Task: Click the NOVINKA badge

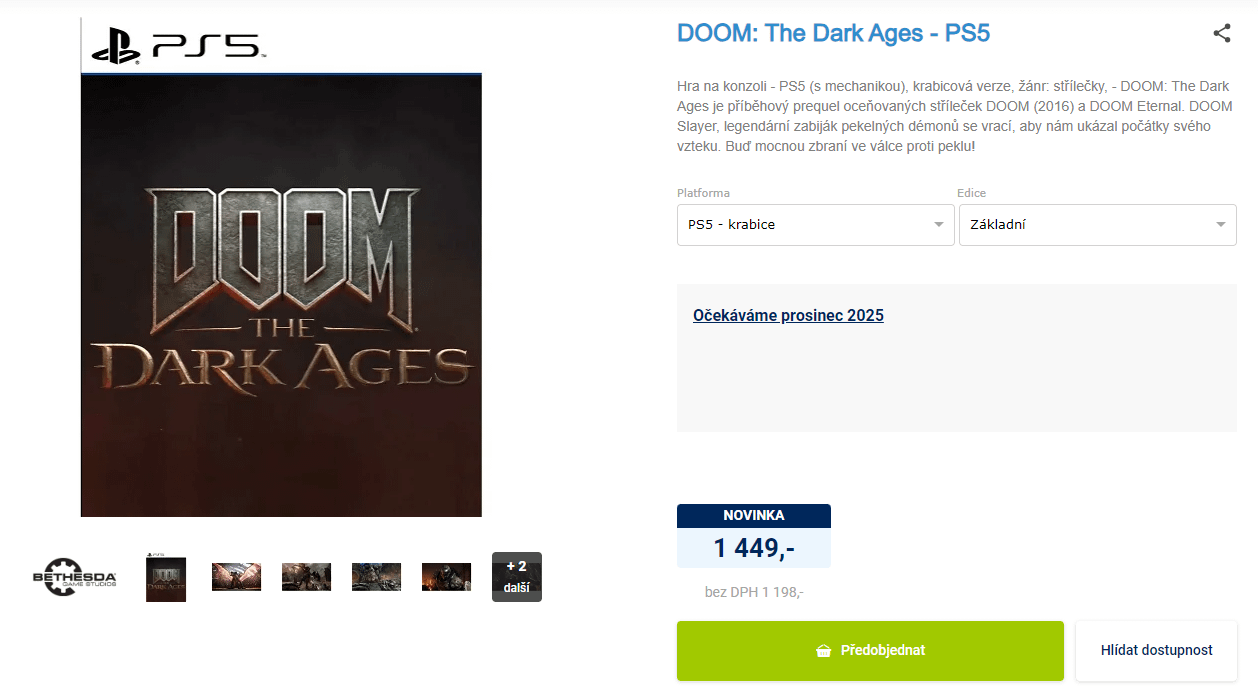Action: click(x=753, y=515)
